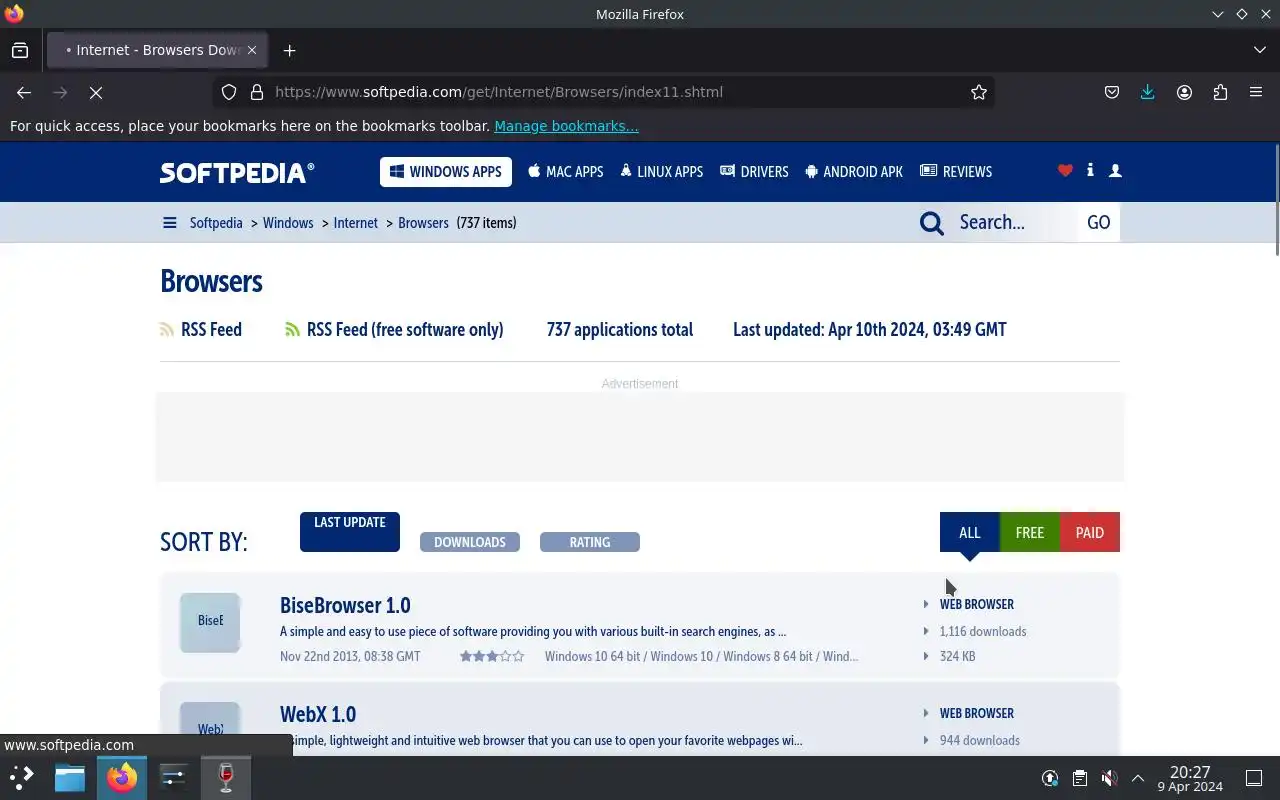Screen dimensions: 1280x800
Task: Sort by Last Update
Action: (x=350, y=531)
